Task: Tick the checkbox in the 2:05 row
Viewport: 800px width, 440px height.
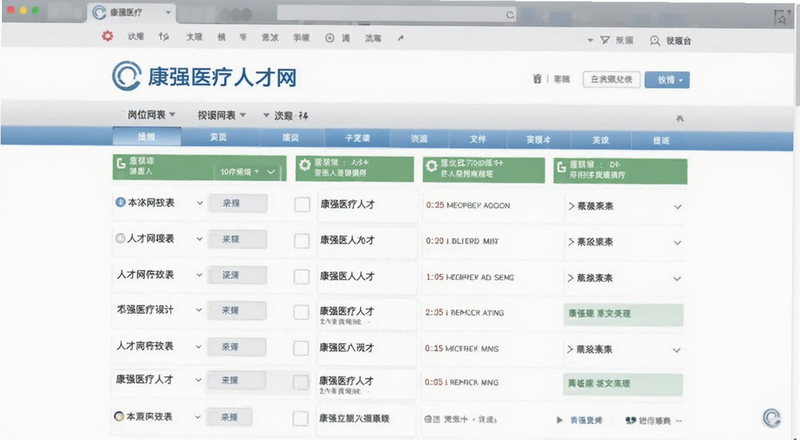Action: (x=301, y=312)
